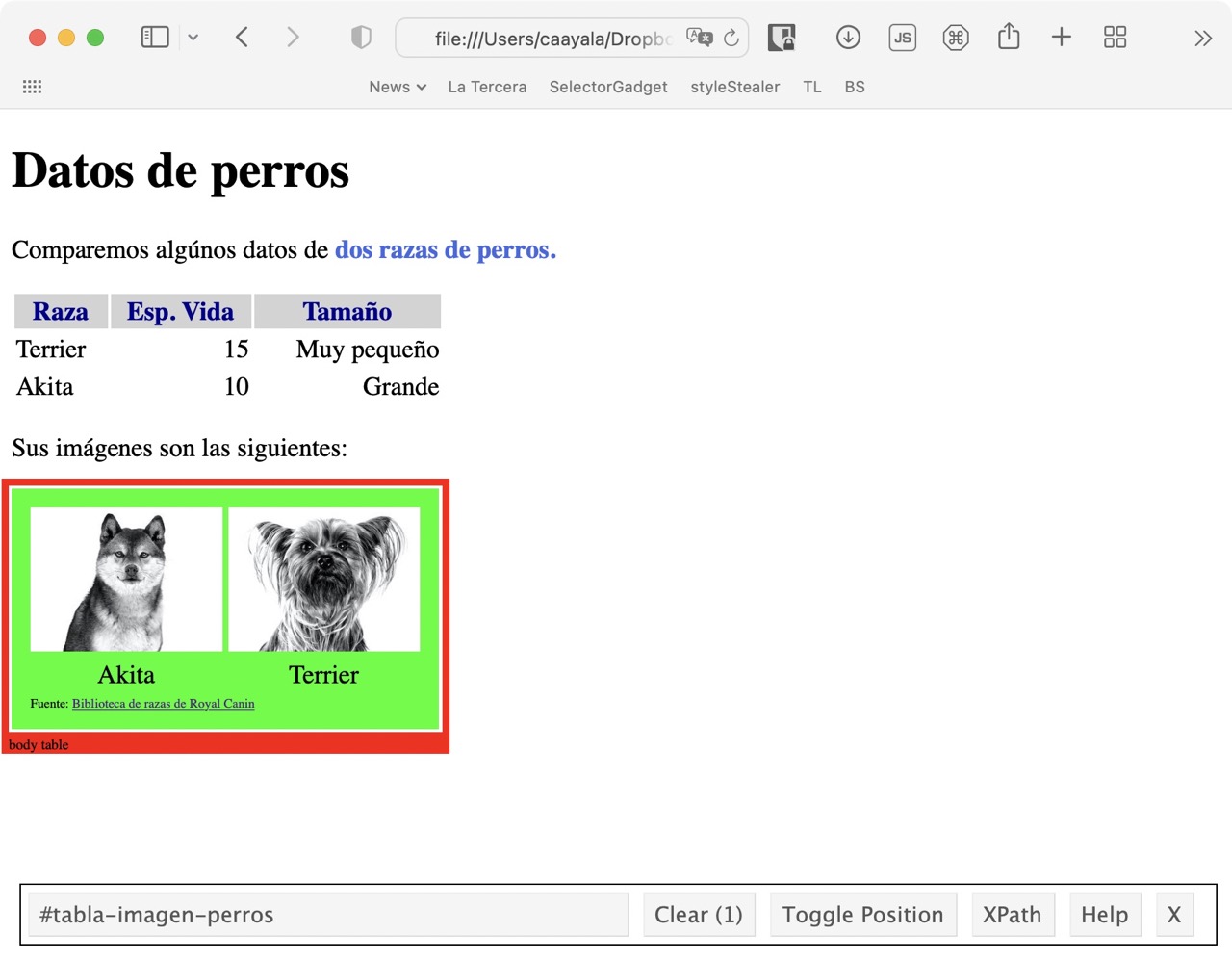Open a new tab
Screen dimensions: 1232x960
tap(1062, 38)
